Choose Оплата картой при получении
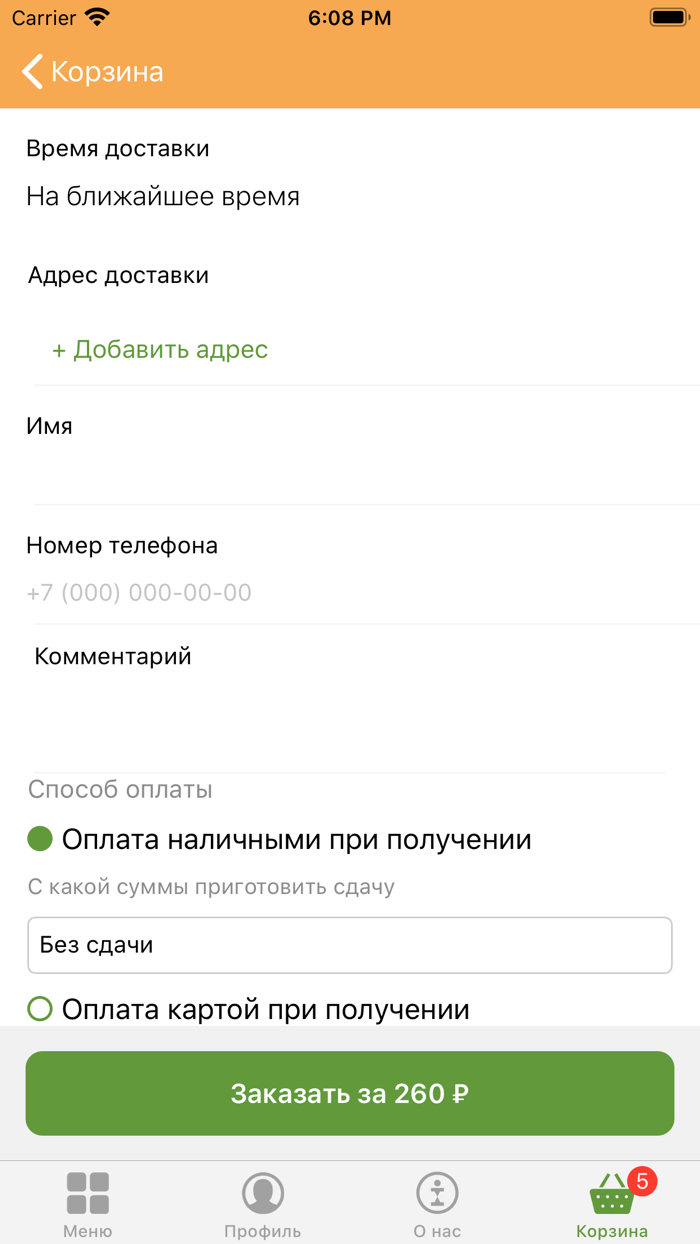The image size is (700, 1244). pos(39,1010)
